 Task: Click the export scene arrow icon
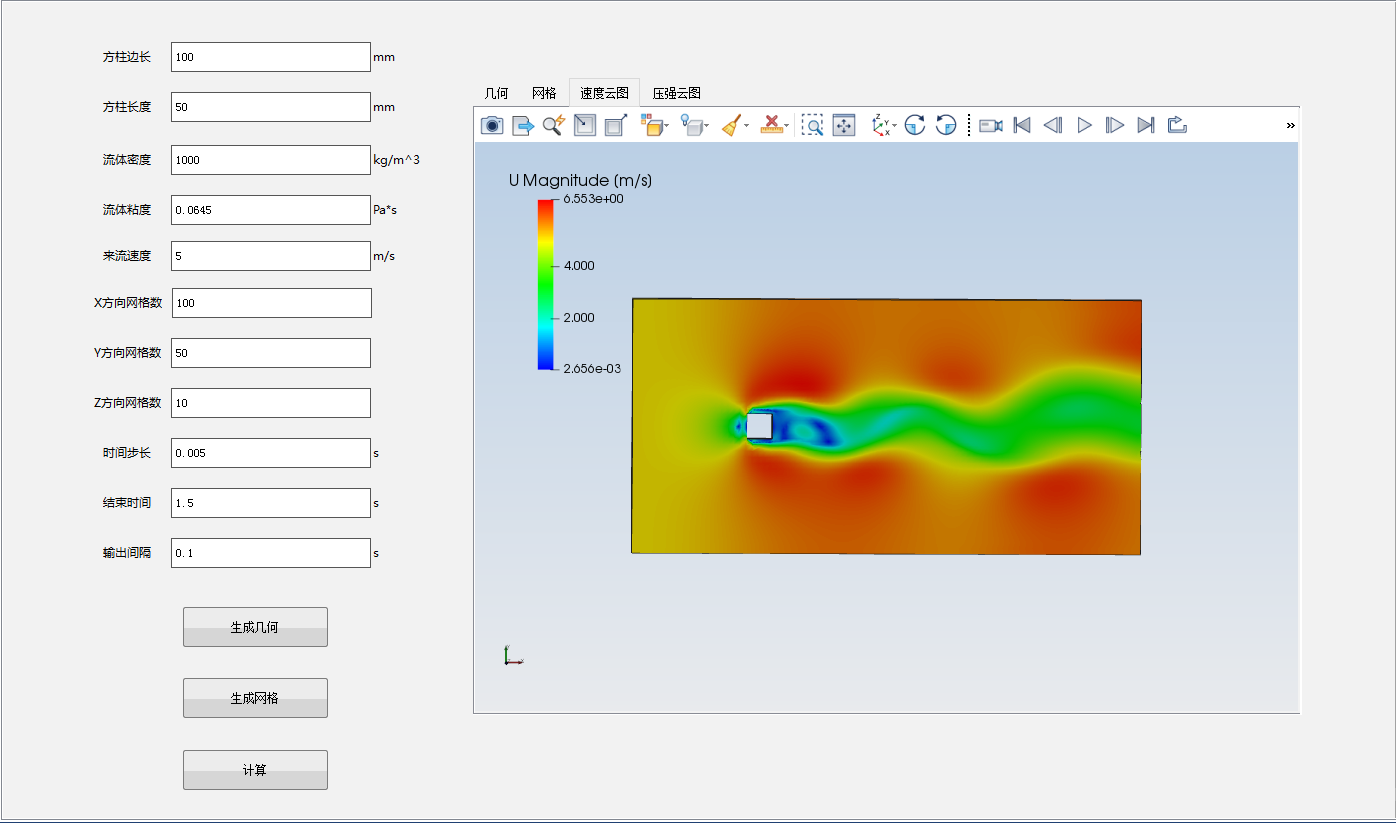pos(523,125)
